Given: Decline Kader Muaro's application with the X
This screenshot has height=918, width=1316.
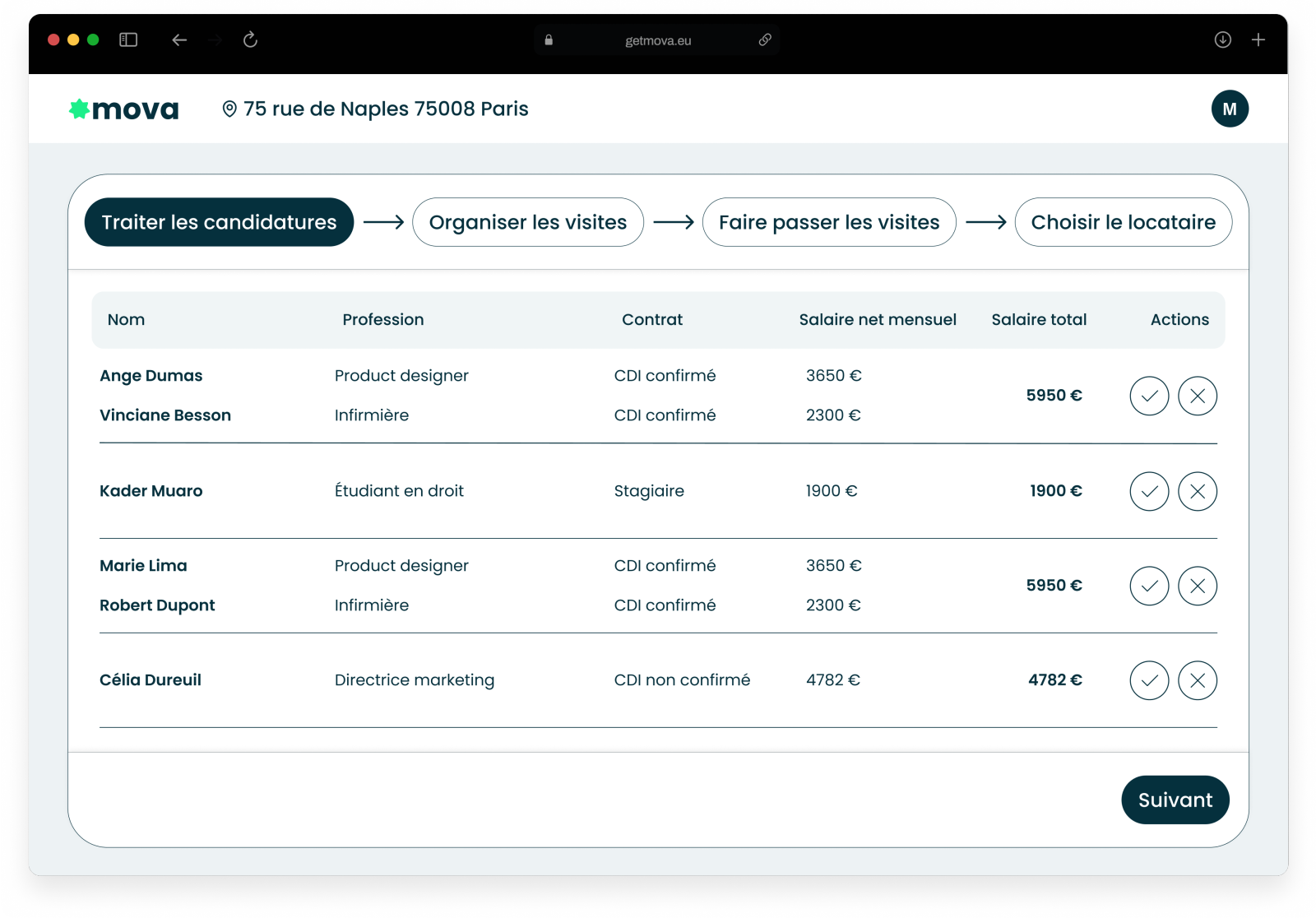Looking at the screenshot, I should click(1198, 491).
